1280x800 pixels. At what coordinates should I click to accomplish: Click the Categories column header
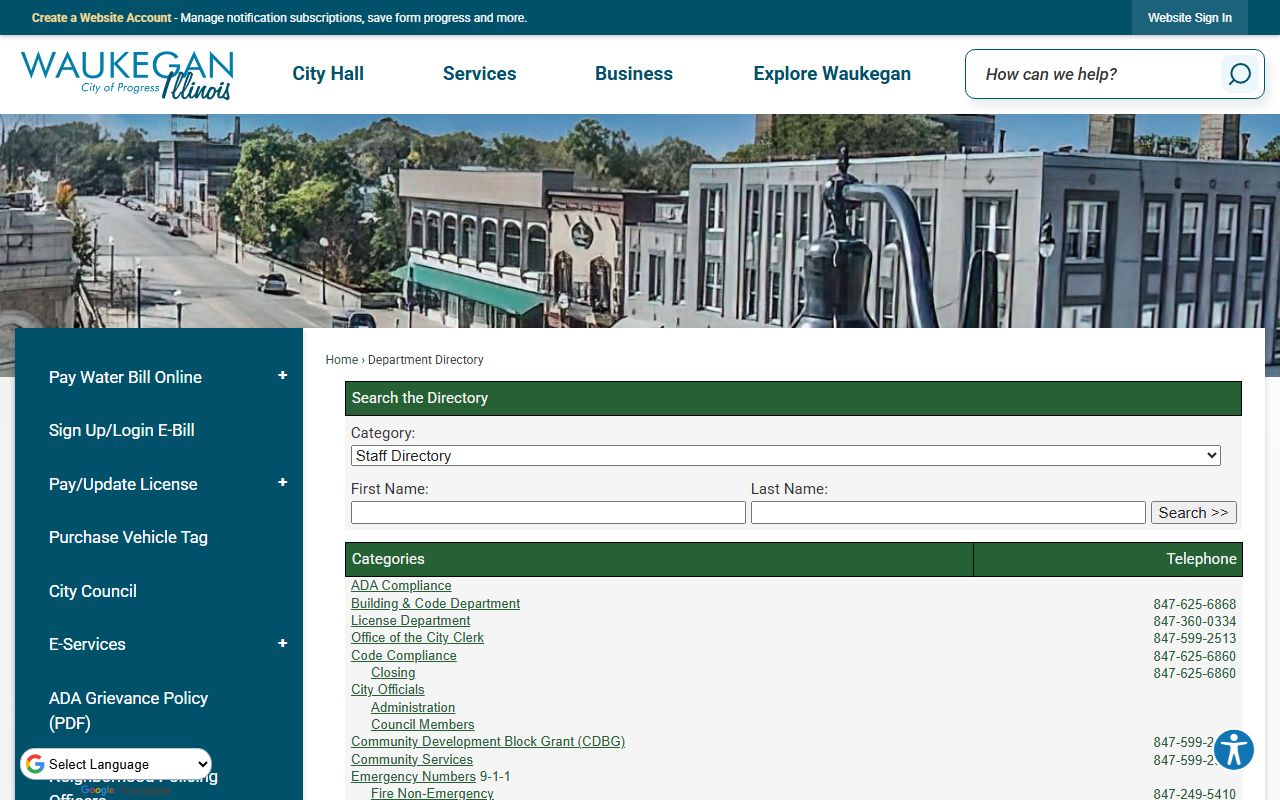click(x=659, y=559)
